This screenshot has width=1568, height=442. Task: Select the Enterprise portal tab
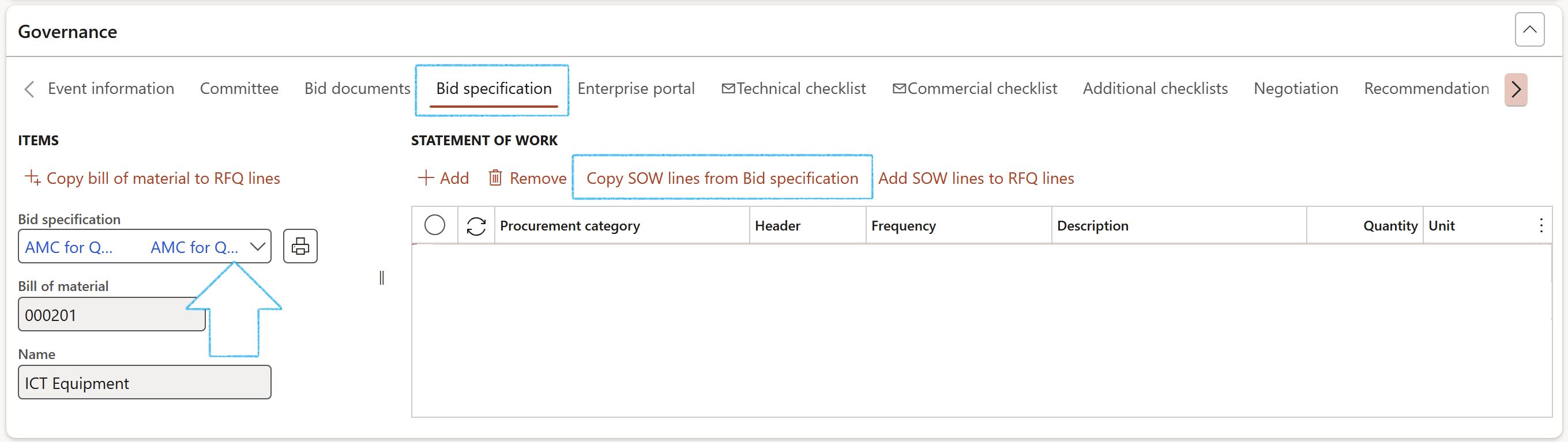(x=636, y=89)
